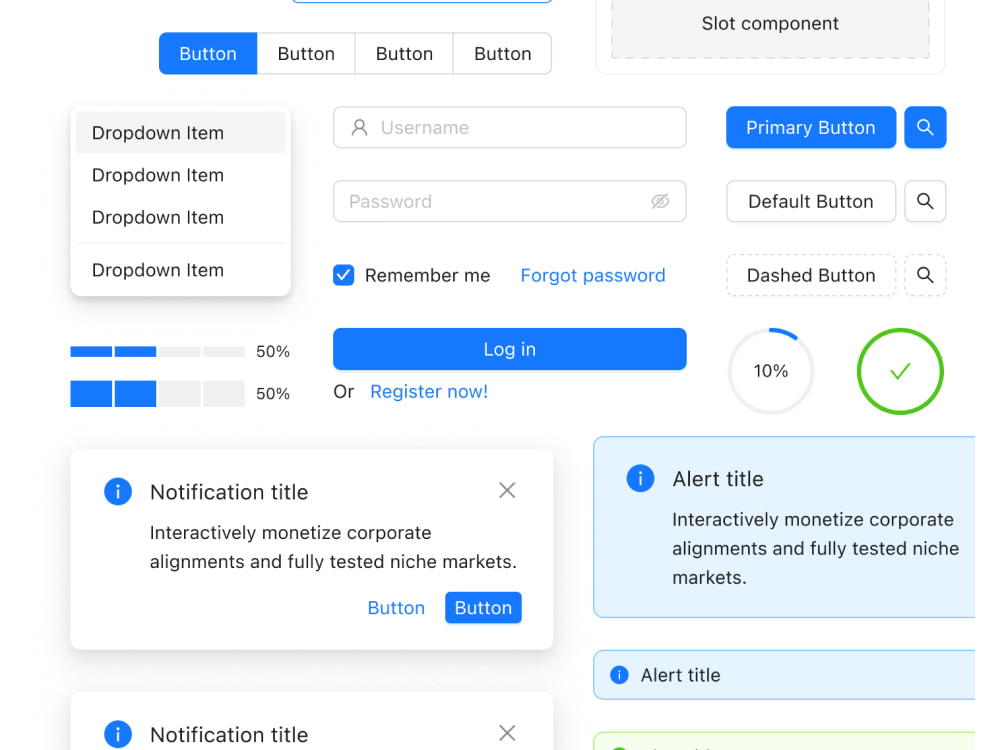Screen dimensions: 1000x750
Task: Open the Forgot password link
Action: coord(592,276)
